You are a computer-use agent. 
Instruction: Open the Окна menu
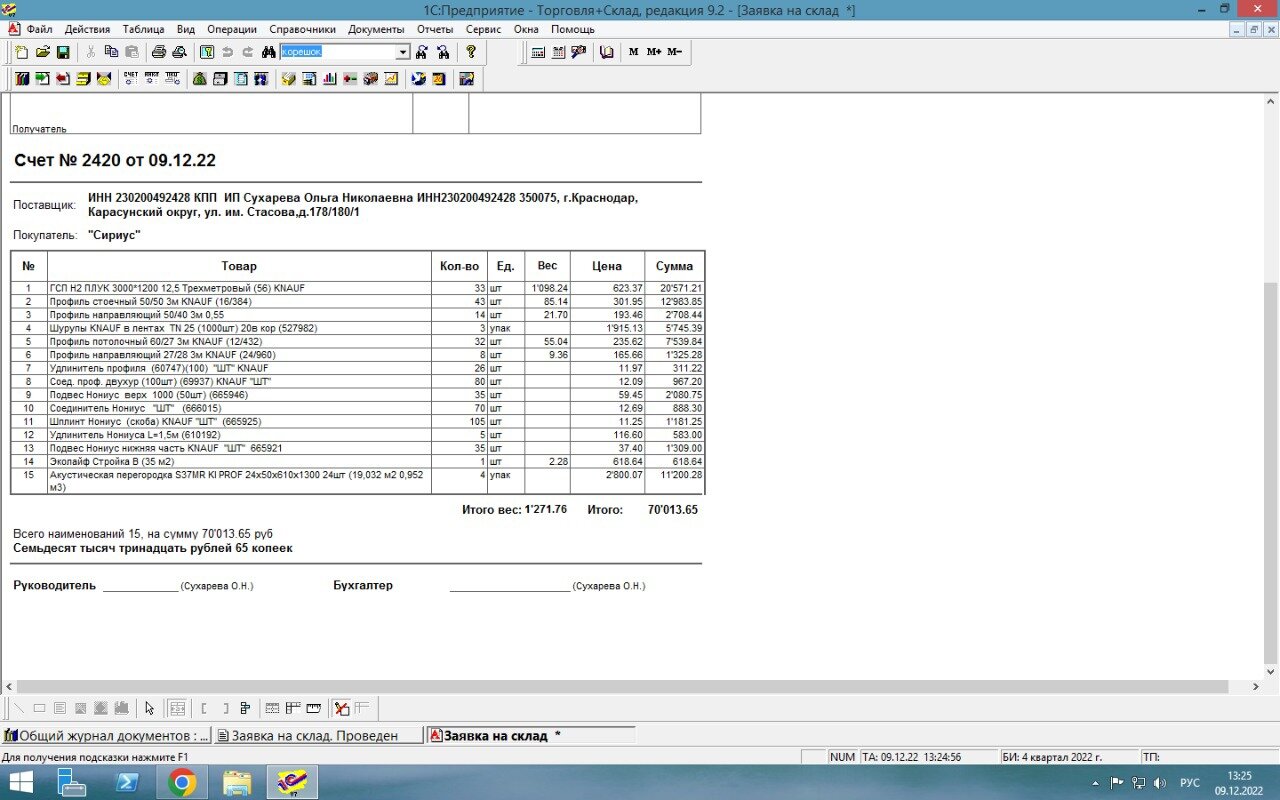pos(526,29)
